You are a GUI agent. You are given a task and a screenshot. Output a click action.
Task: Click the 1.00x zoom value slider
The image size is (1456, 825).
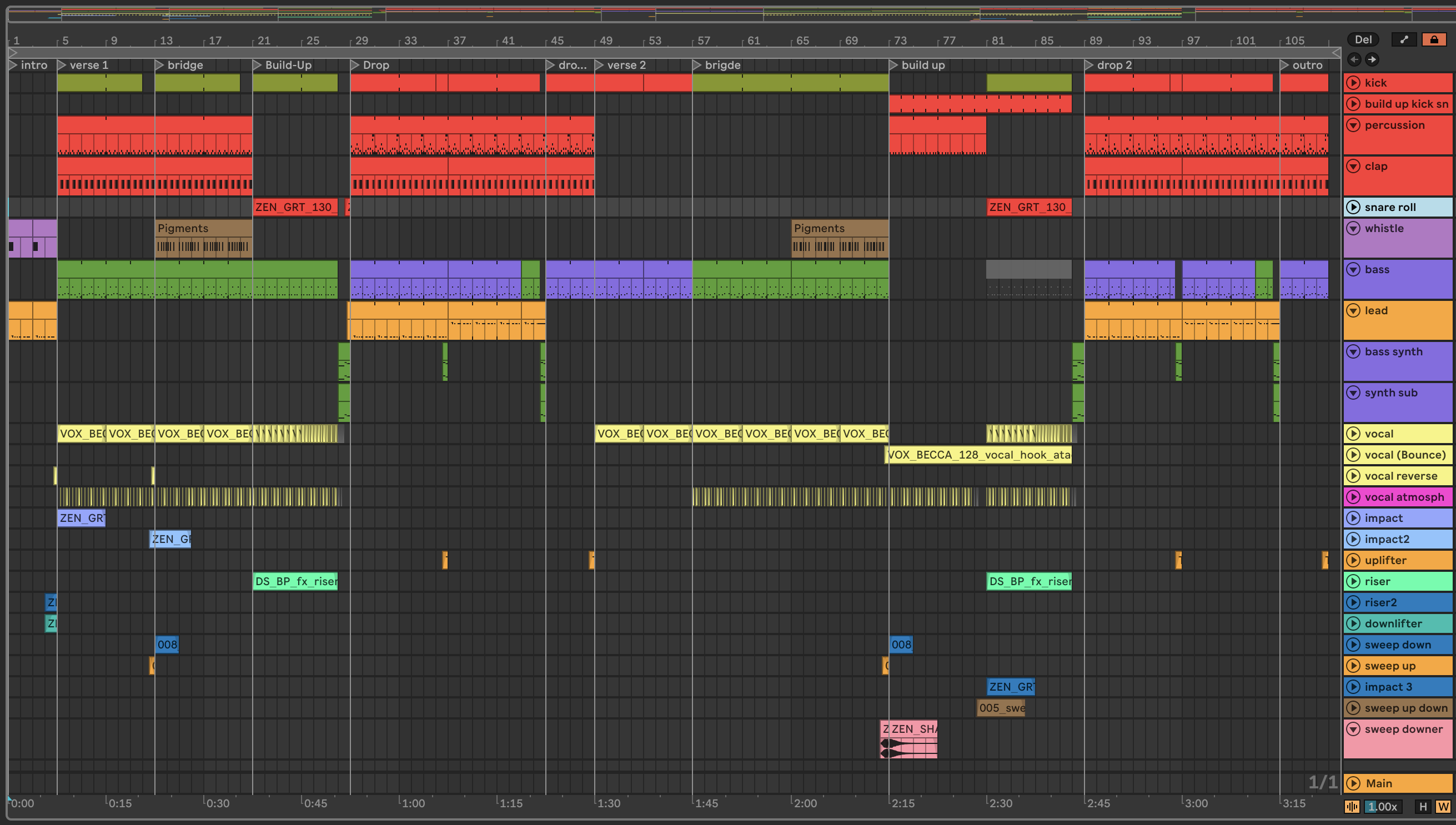click(x=1383, y=806)
